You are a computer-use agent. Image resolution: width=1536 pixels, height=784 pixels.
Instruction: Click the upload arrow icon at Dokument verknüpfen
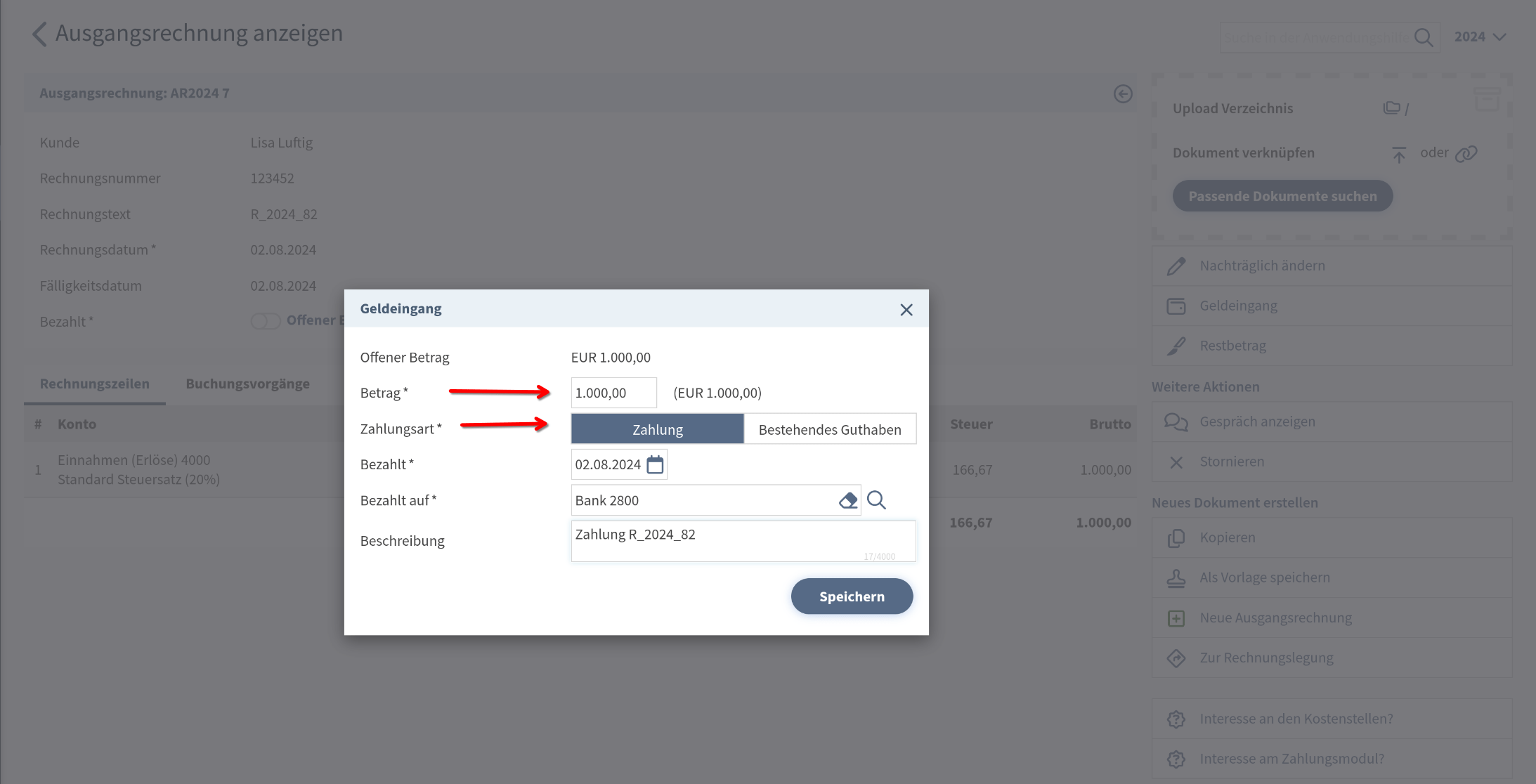(x=1398, y=154)
